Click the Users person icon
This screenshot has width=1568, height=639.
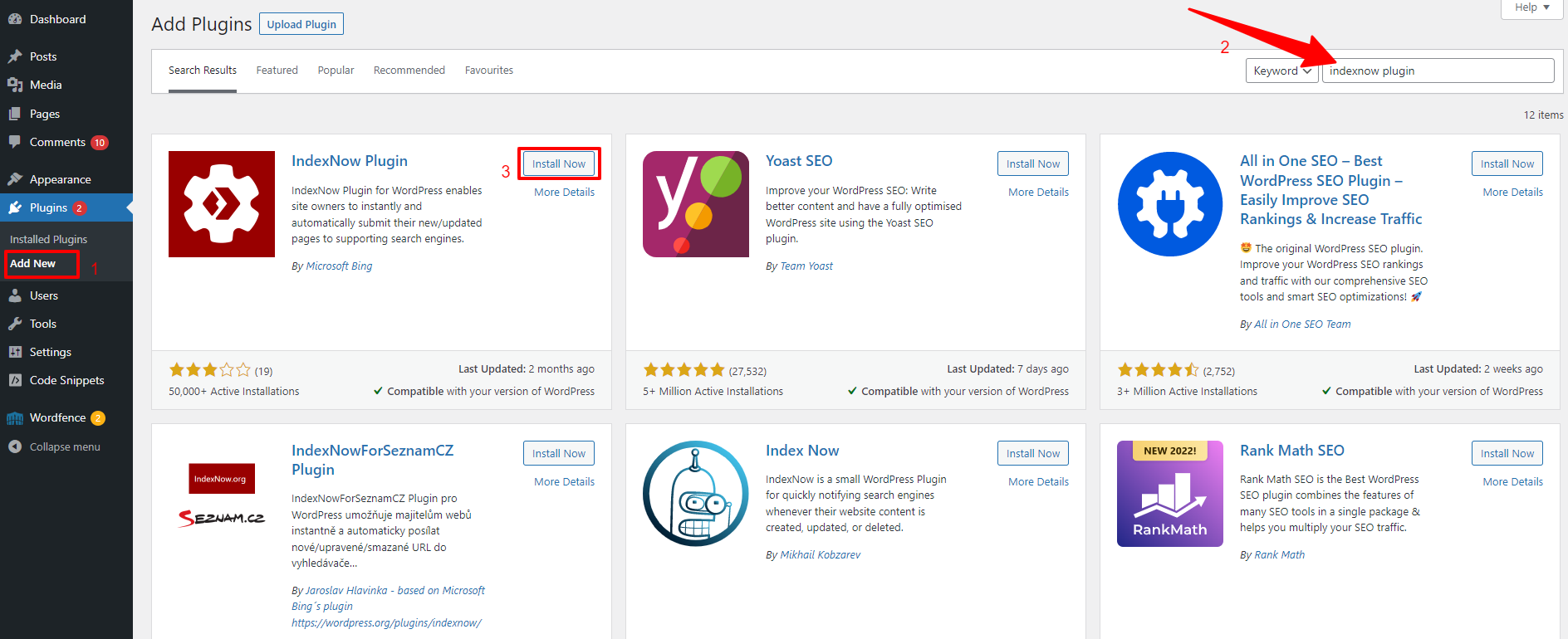click(15, 295)
